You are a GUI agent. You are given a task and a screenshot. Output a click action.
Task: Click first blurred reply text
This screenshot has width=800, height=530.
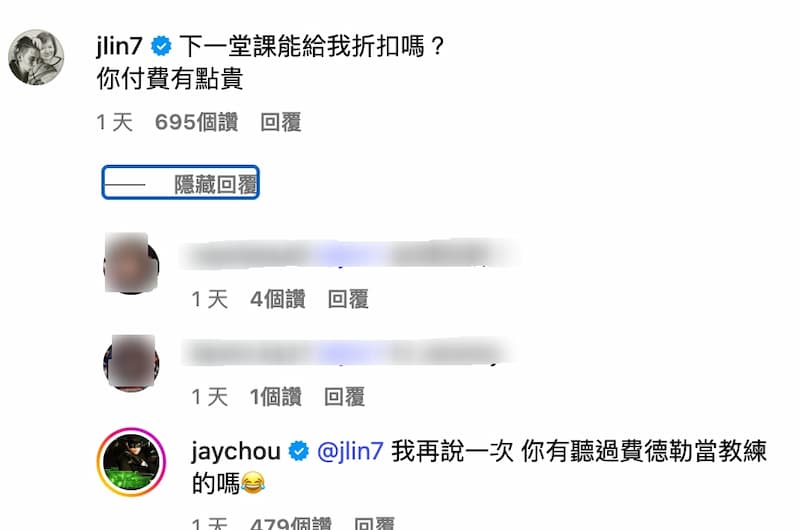(350, 254)
